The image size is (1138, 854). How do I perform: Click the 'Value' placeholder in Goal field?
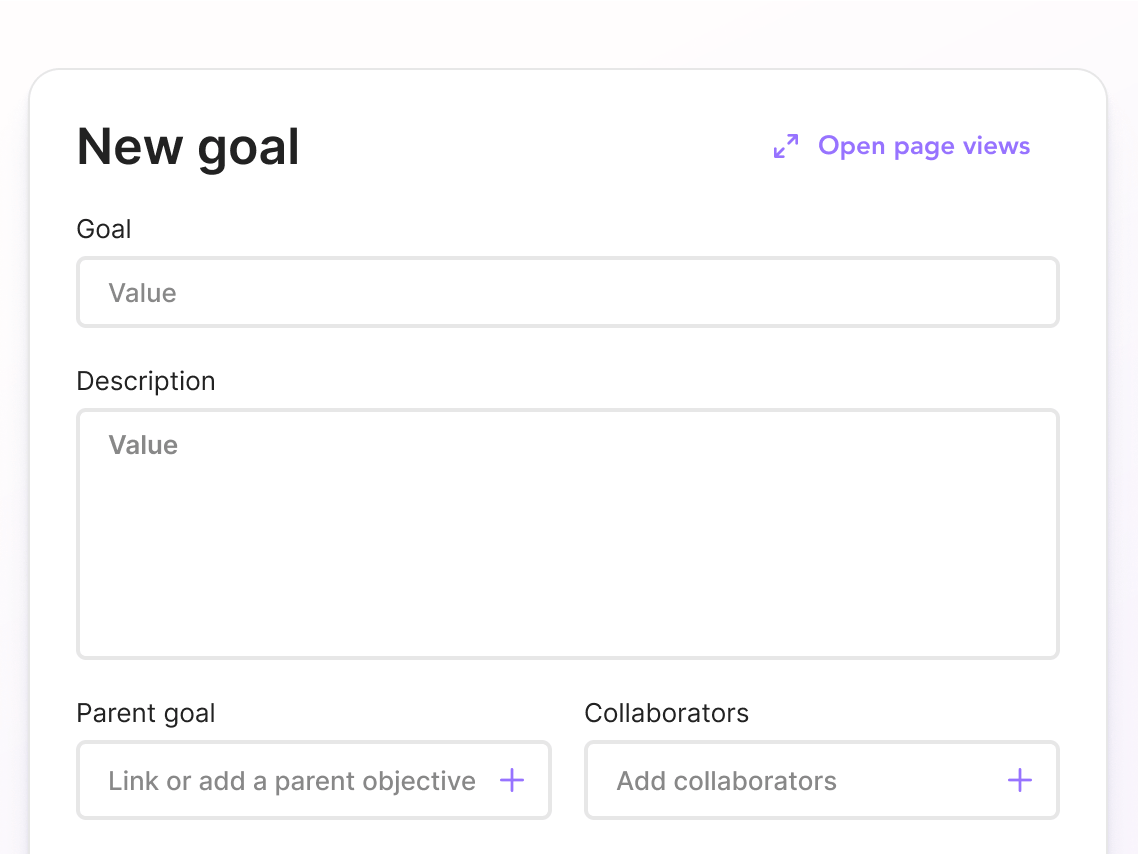[142, 293]
